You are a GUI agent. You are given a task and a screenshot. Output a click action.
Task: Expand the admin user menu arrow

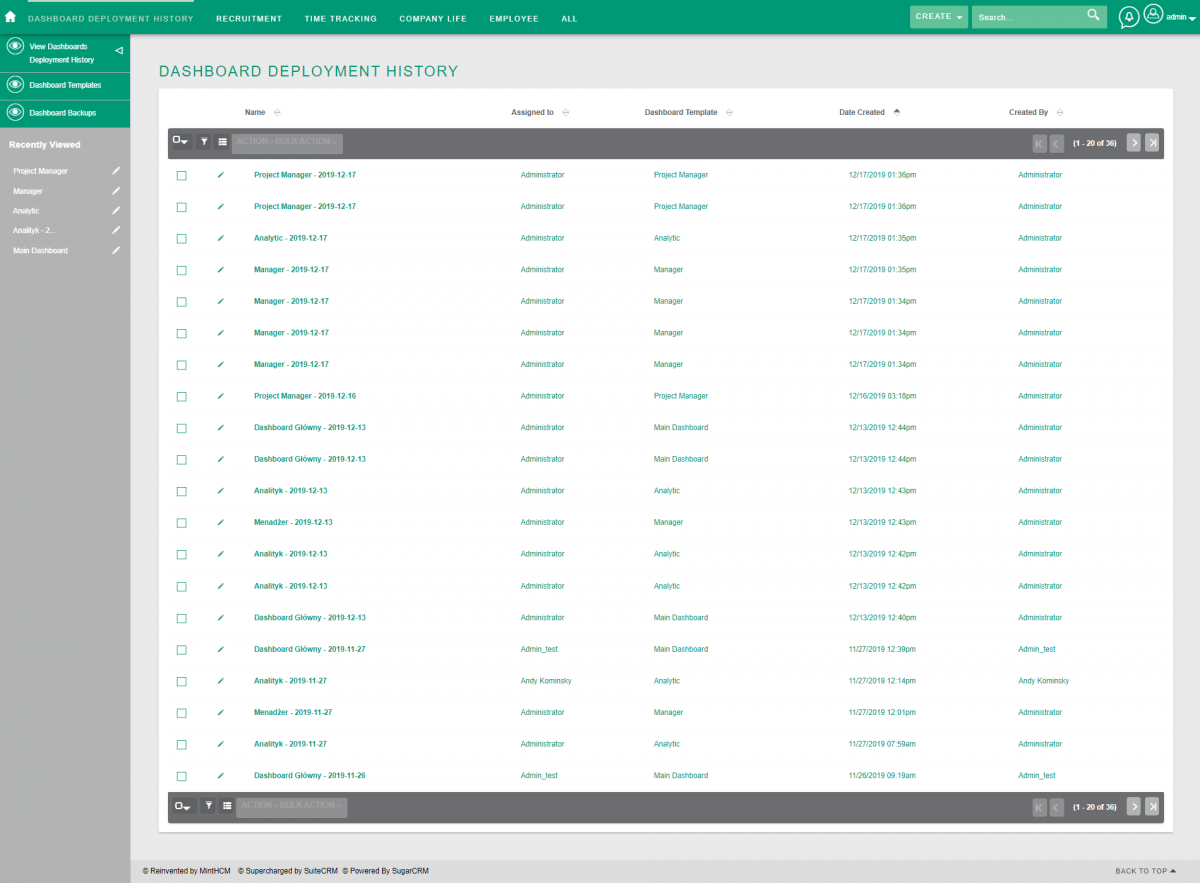1191,19
